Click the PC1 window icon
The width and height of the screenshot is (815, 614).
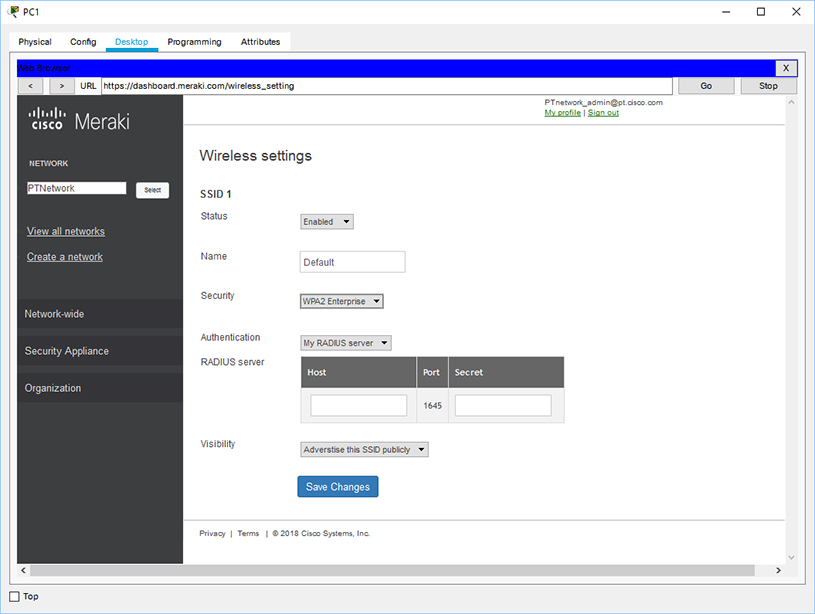pos(14,11)
